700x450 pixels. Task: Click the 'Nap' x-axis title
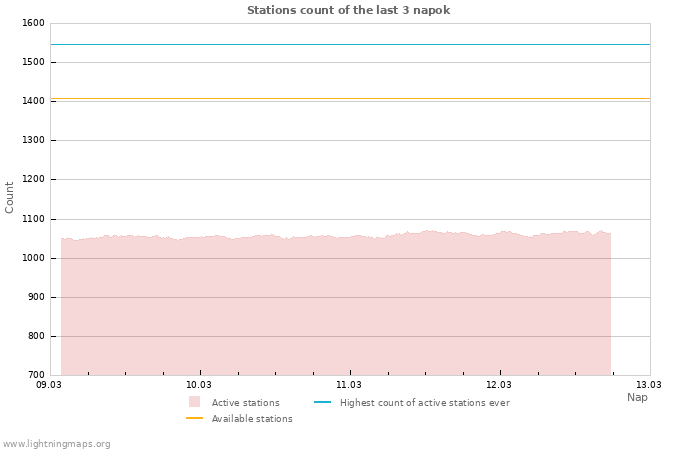(x=637, y=397)
